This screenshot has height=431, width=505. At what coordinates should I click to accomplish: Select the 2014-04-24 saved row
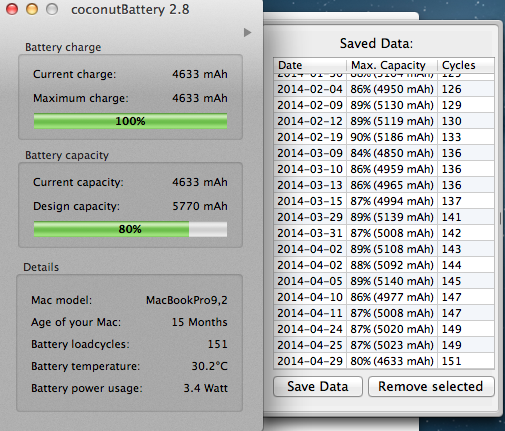384,329
